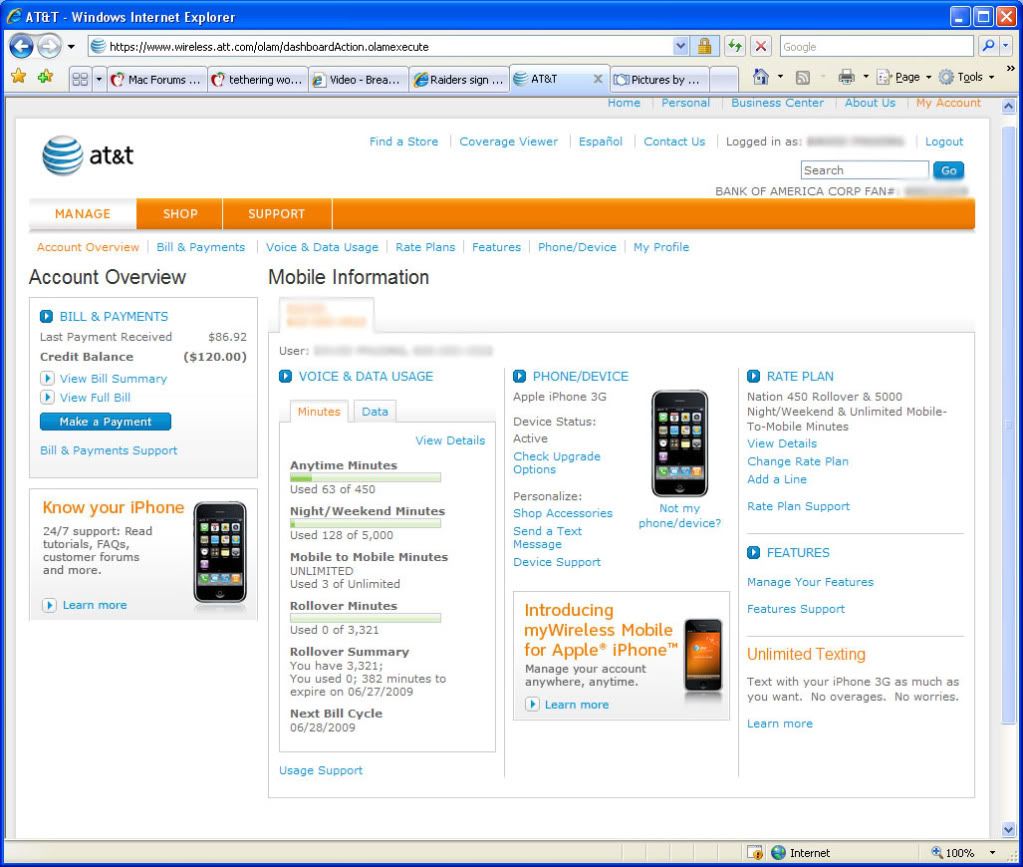Click the browser Forward arrow button
The image size is (1023, 867).
coord(49,46)
